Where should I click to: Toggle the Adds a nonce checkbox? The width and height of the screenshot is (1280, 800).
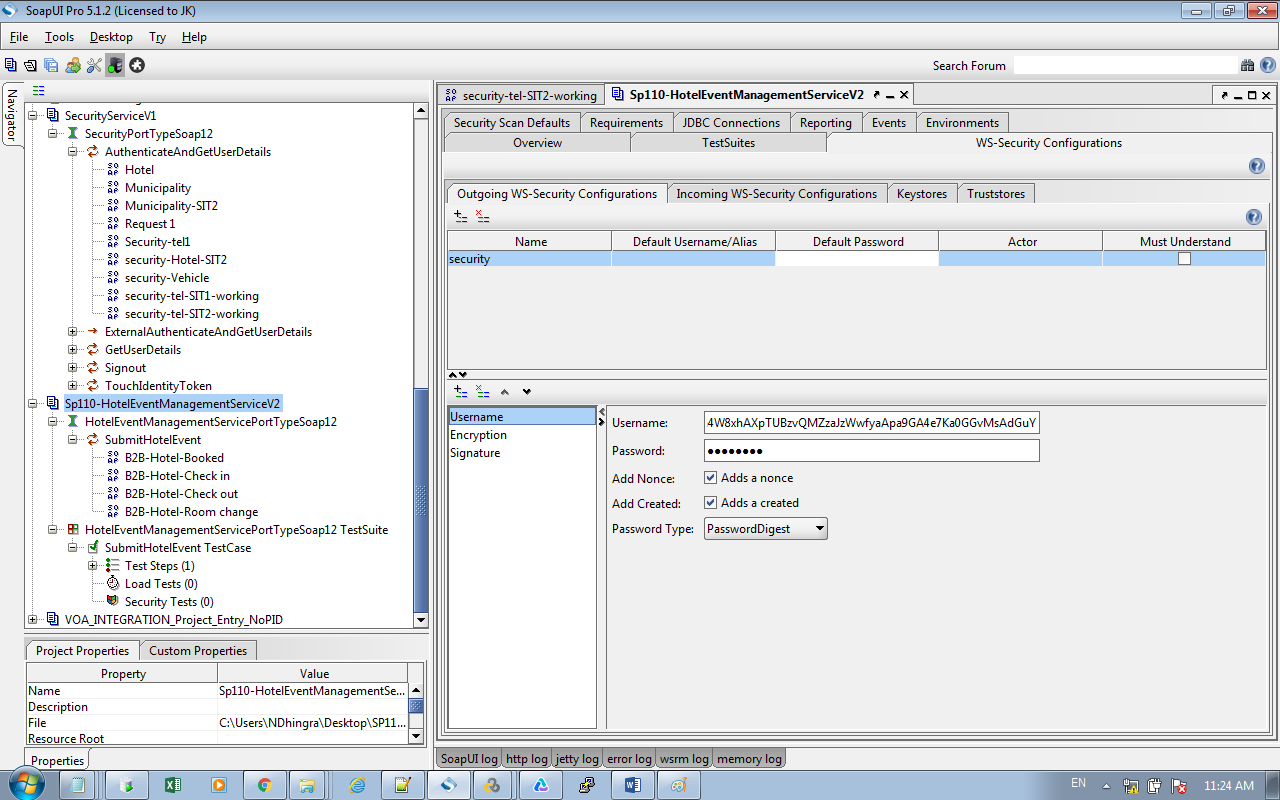pos(710,478)
